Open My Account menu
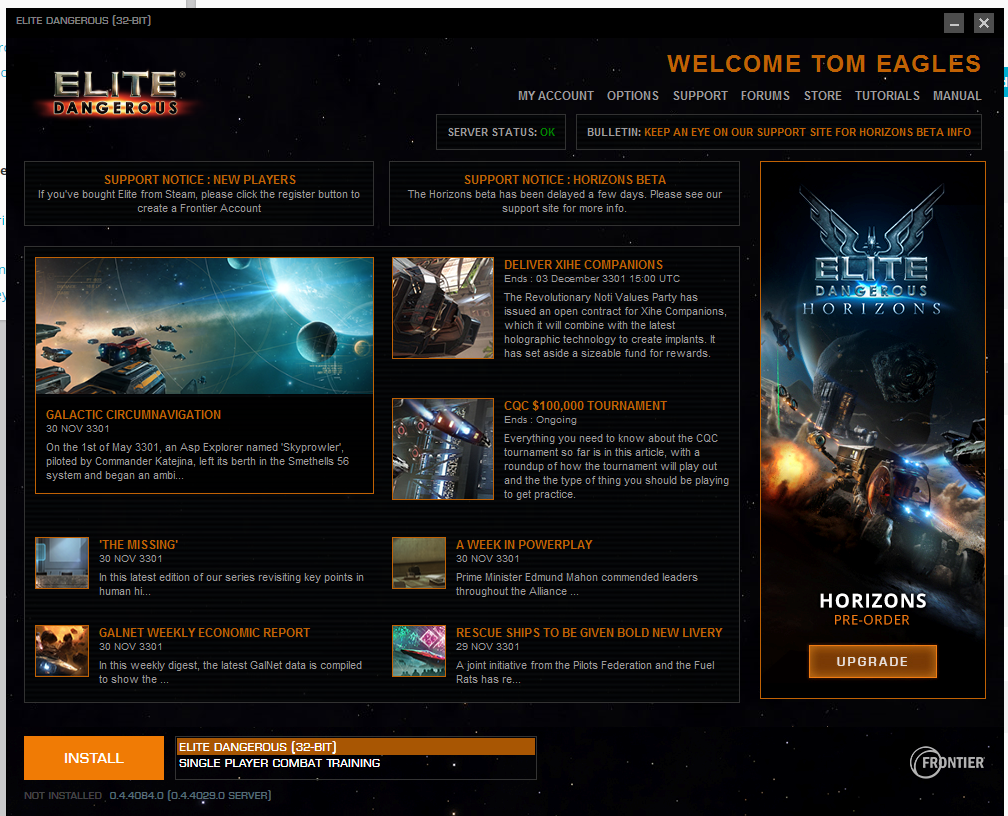Viewport: 1008px width, 816px height. coord(555,96)
